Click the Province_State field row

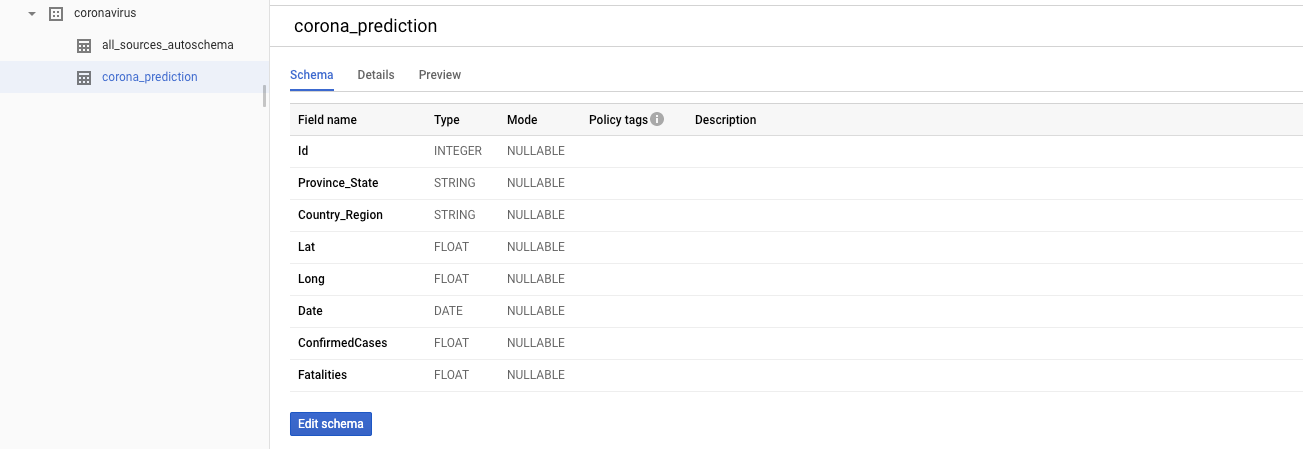tap(796, 183)
